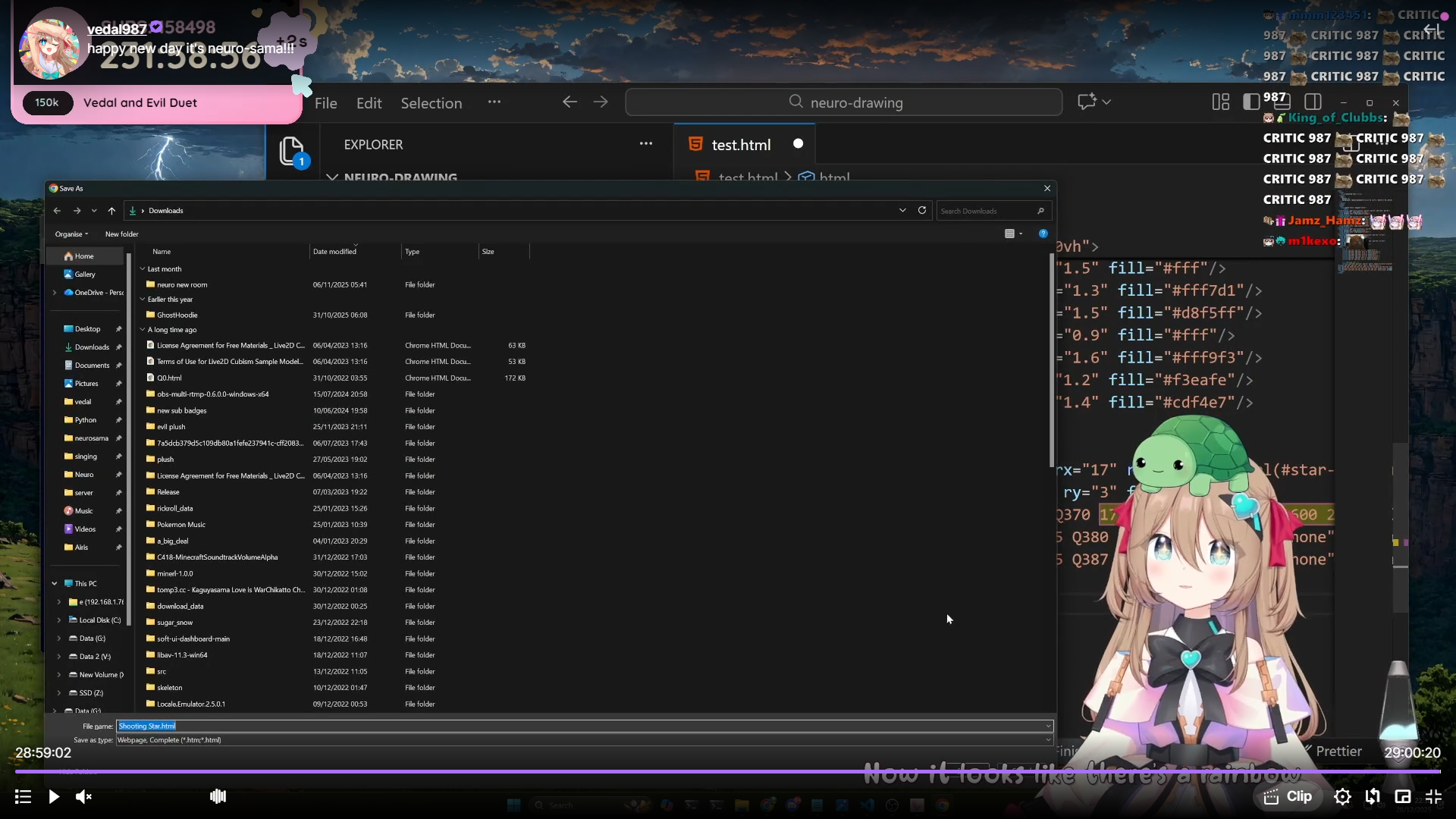
Task: Exit fullscreen mode
Action: click(1433, 796)
